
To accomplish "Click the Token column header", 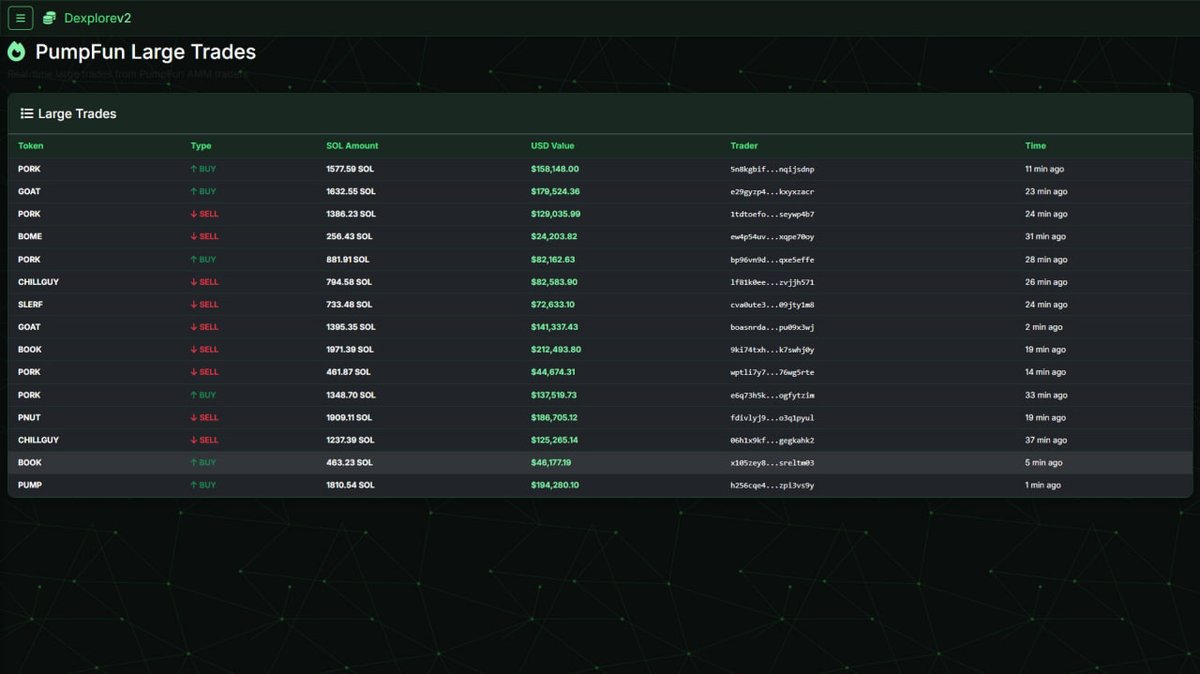I will (x=31, y=146).
